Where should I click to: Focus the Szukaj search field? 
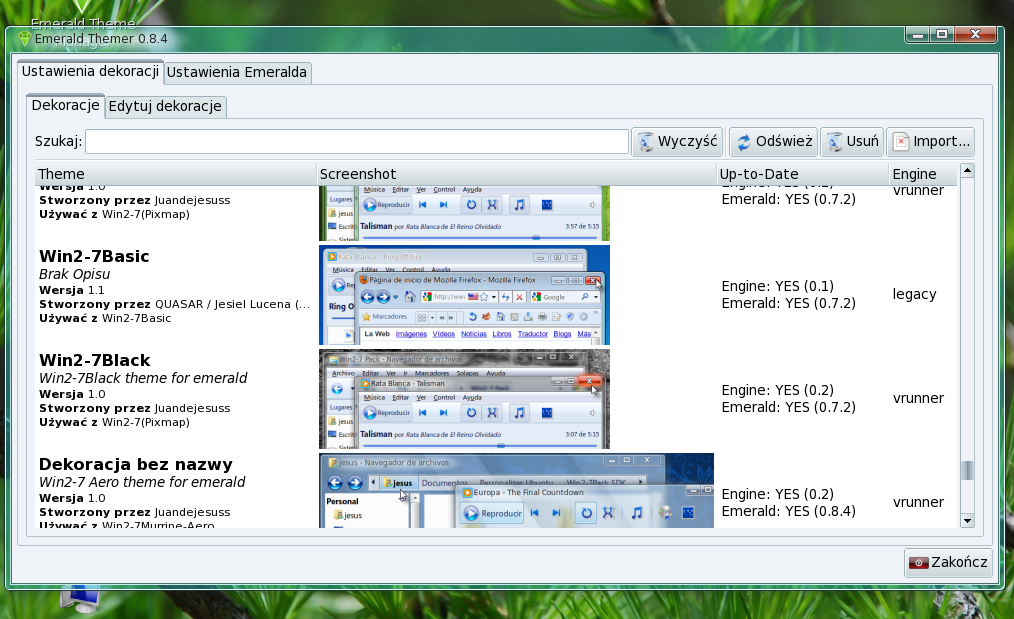pos(356,142)
